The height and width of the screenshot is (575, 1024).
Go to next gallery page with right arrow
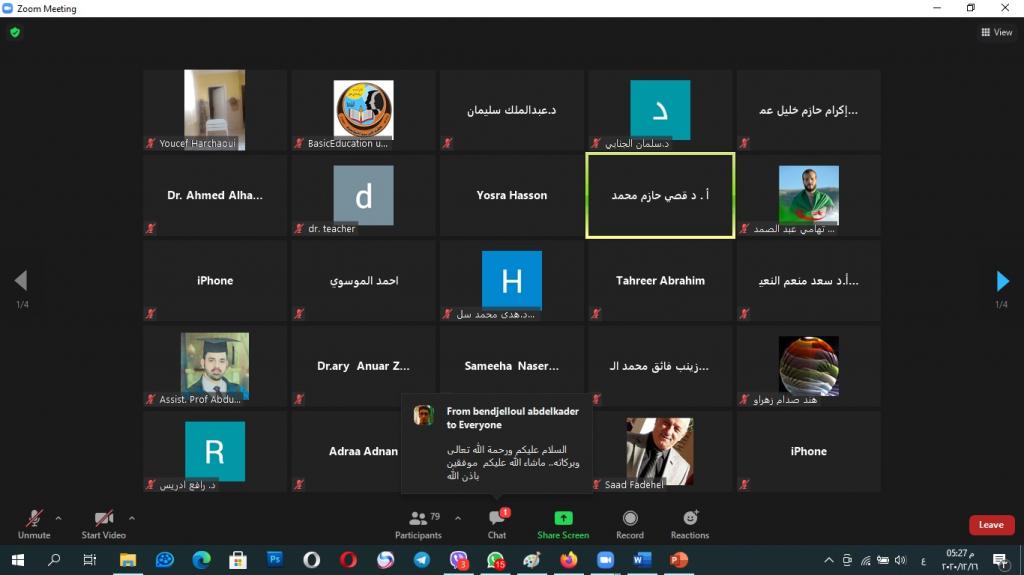click(x=1002, y=281)
